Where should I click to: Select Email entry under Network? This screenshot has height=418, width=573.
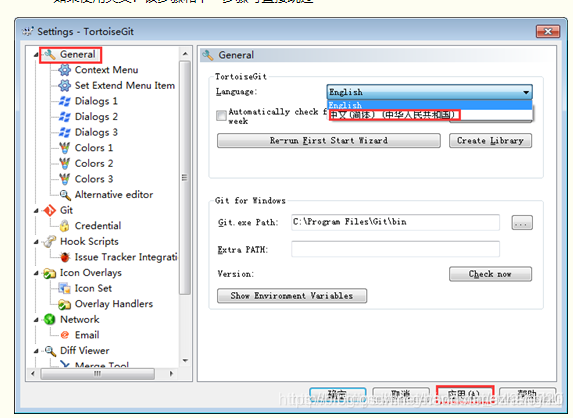[x=87, y=335]
